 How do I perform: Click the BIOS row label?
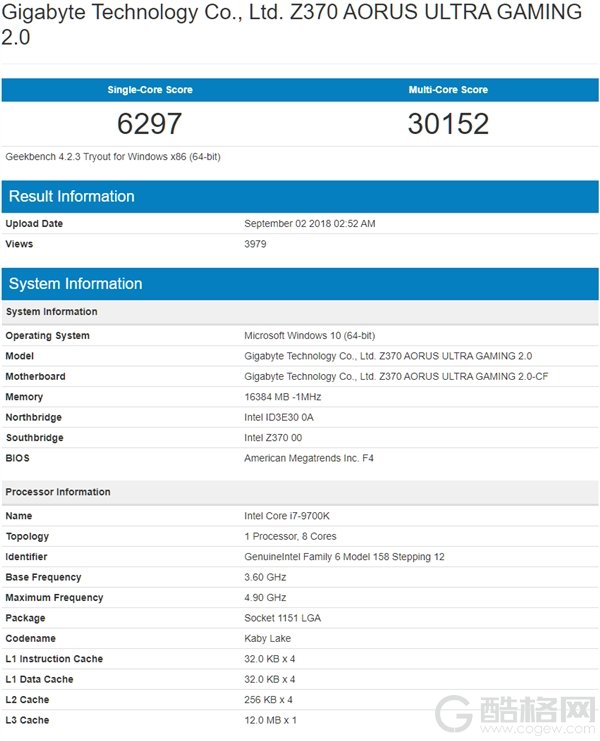[17, 458]
